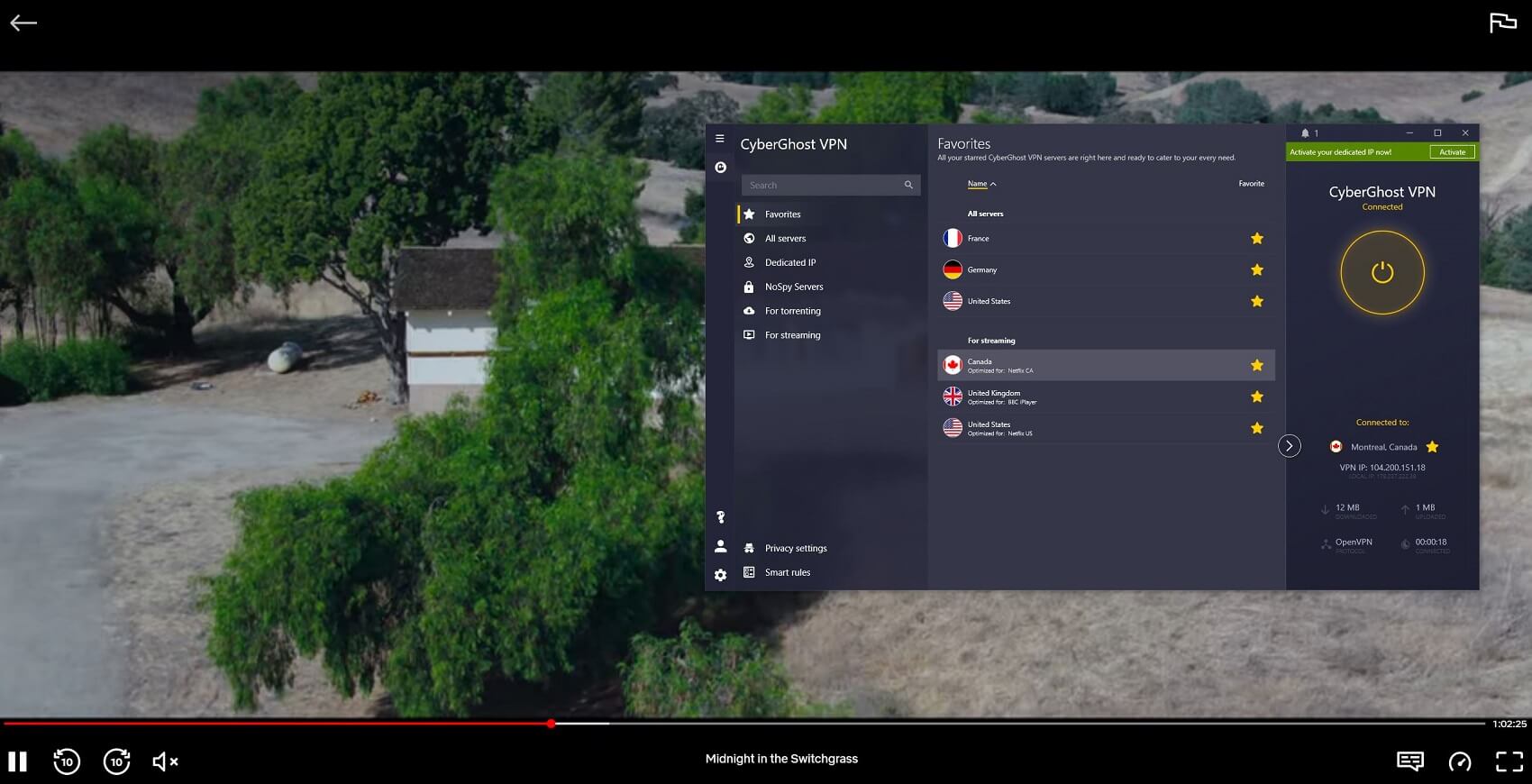Open Dedicated IP section
The height and width of the screenshot is (784, 1532).
click(x=790, y=263)
